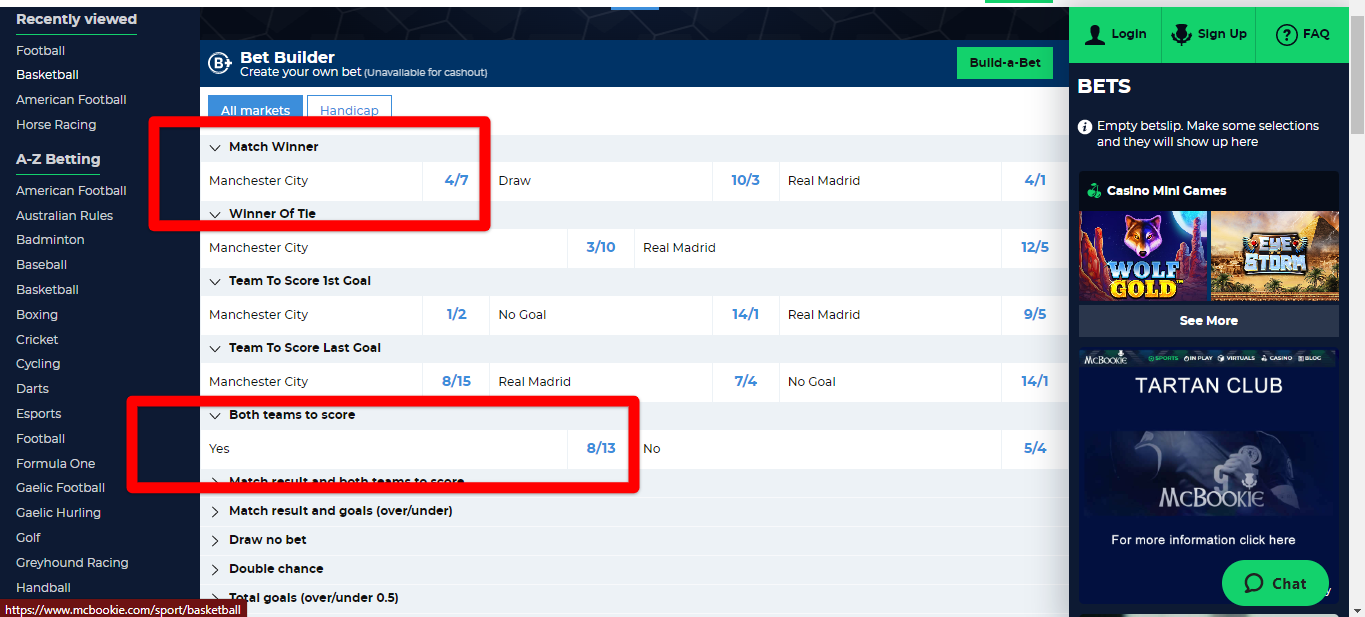This screenshot has height=617, width=1365.
Task: Open the Sign Up link
Action: pos(1209,35)
